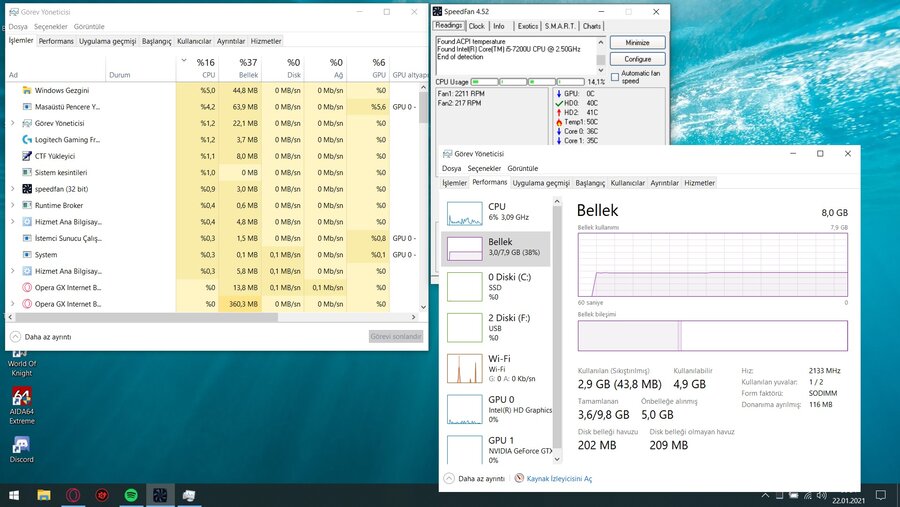Collapse processes window with Daha az ayrıntı
This screenshot has width=900, height=507.
[41, 337]
